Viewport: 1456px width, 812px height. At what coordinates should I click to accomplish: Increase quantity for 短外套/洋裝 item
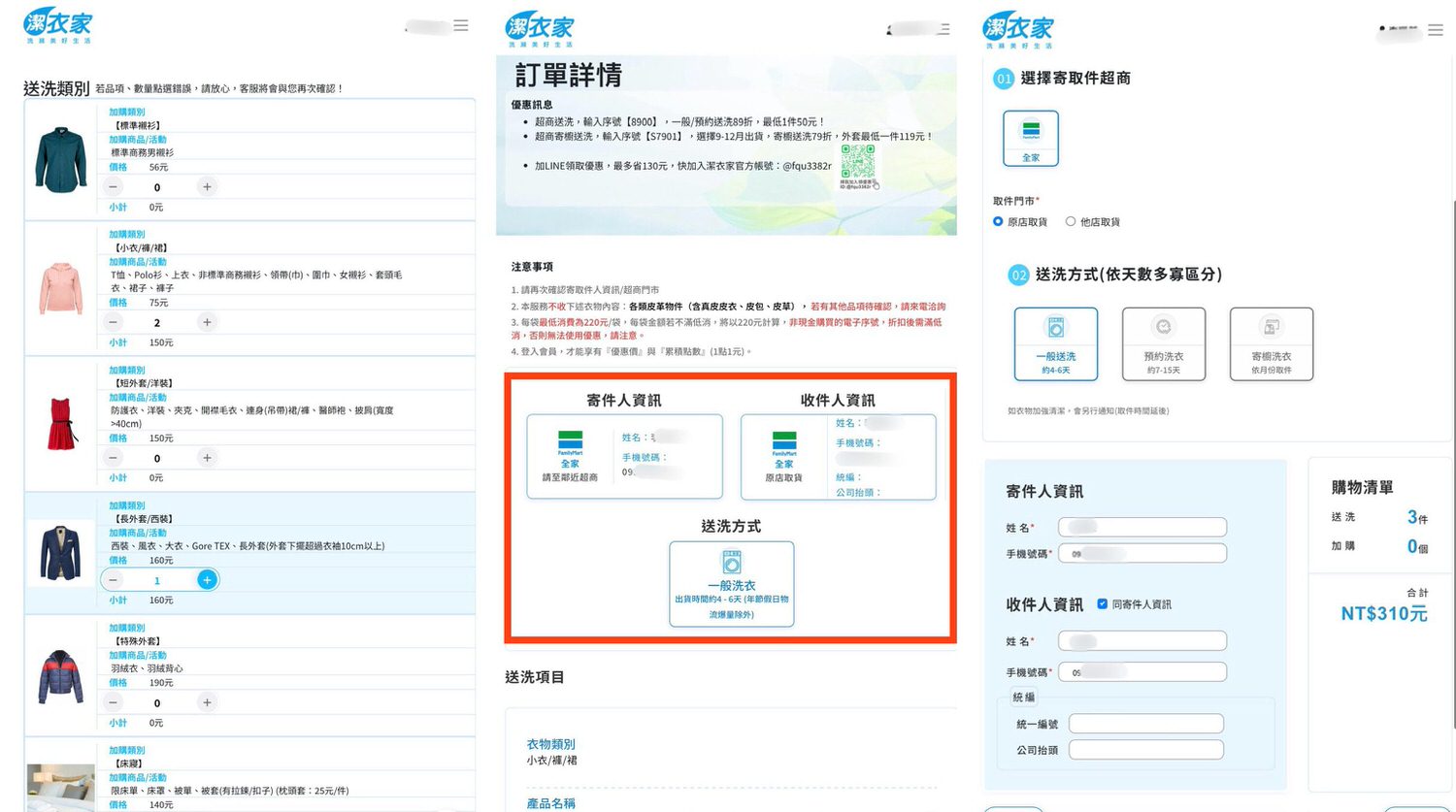coord(207,457)
